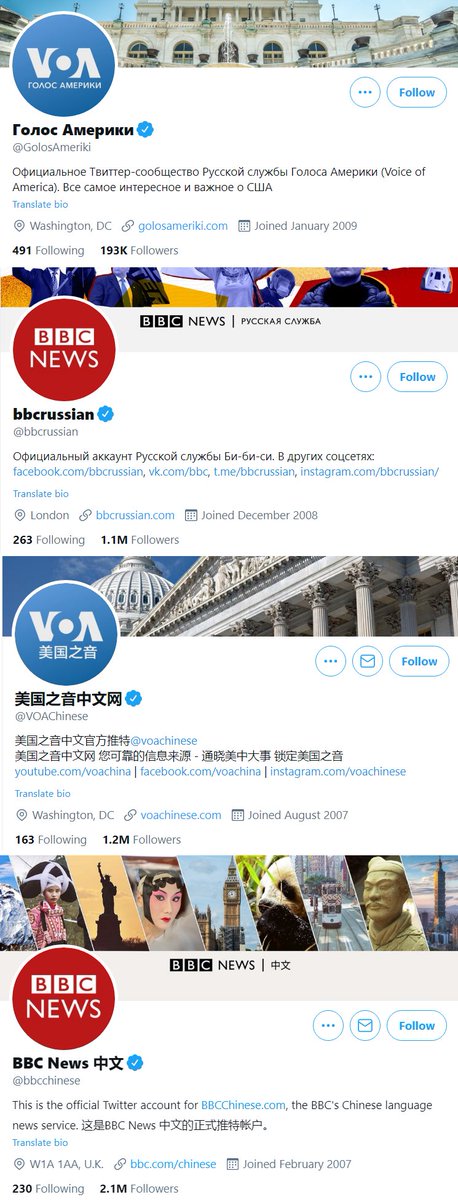Open voachinese.com website link
This screenshot has height=1200, width=458.
coord(181,815)
